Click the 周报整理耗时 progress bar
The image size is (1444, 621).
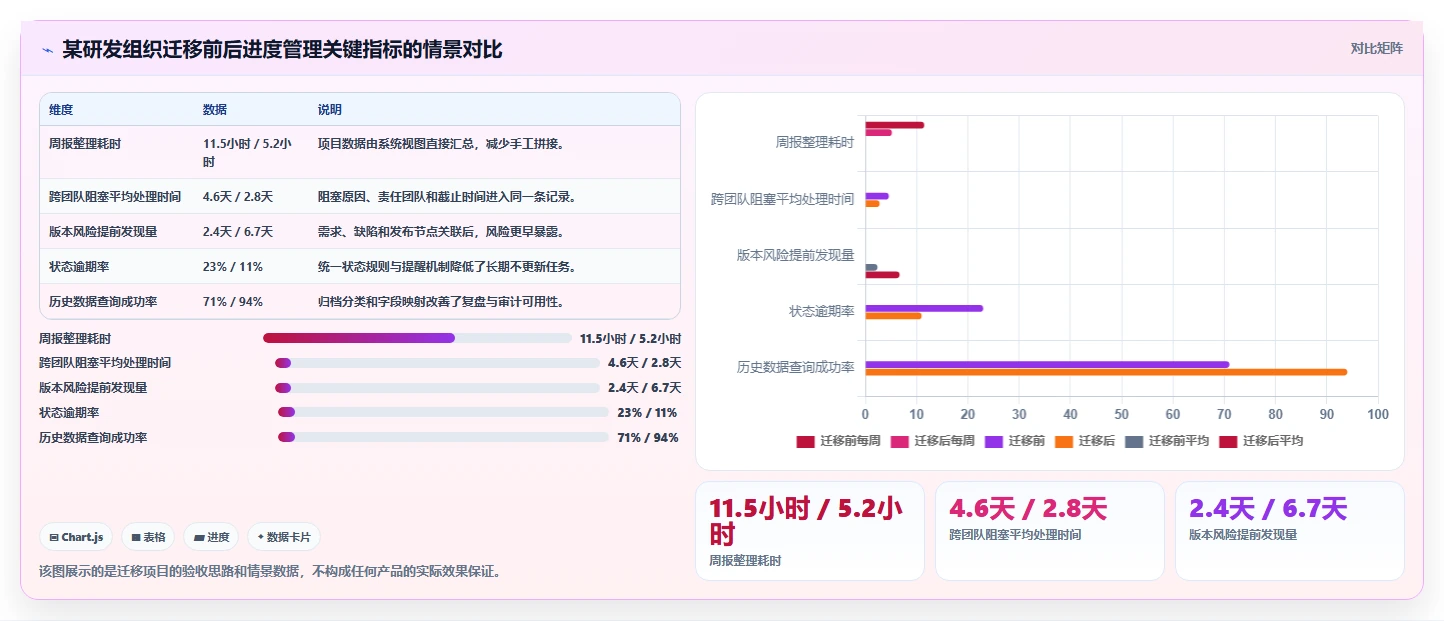tap(417, 338)
